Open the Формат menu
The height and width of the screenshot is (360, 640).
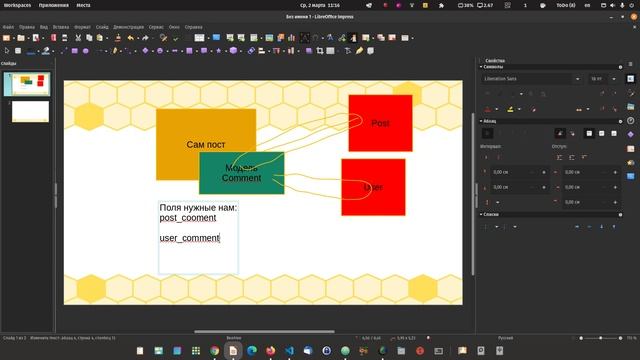[x=82, y=27]
